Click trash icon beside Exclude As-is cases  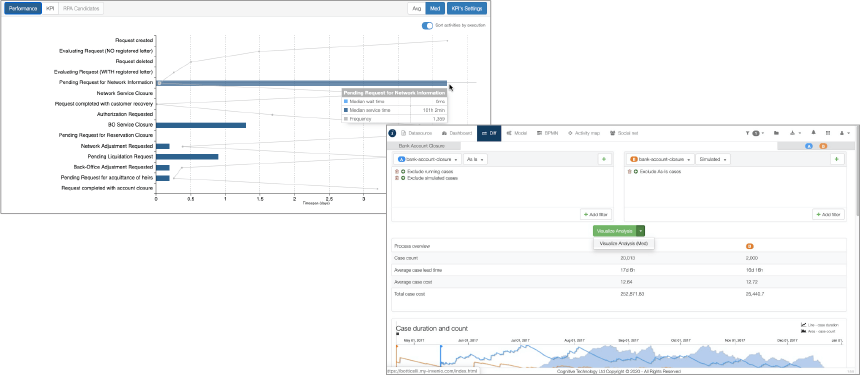[x=630, y=172]
